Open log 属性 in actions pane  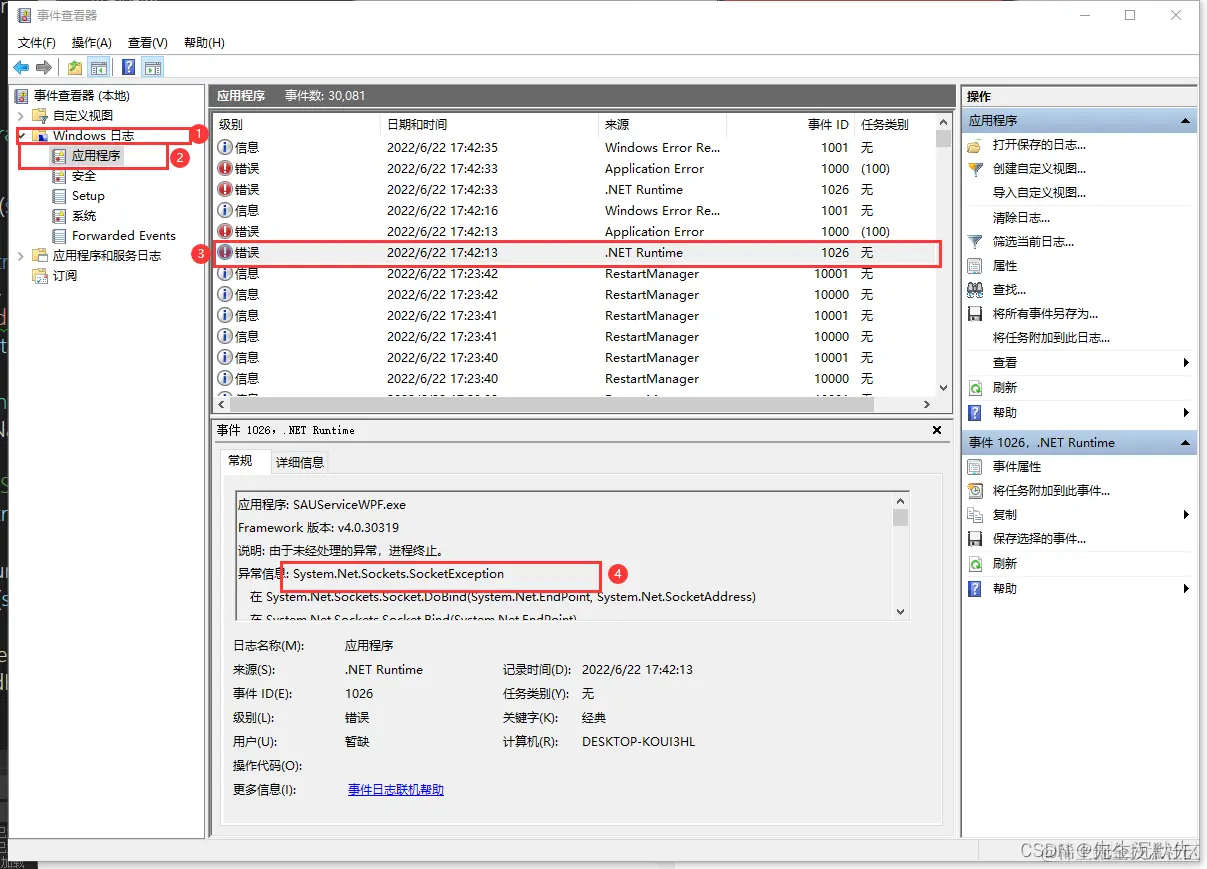pyautogui.click(x=1005, y=266)
